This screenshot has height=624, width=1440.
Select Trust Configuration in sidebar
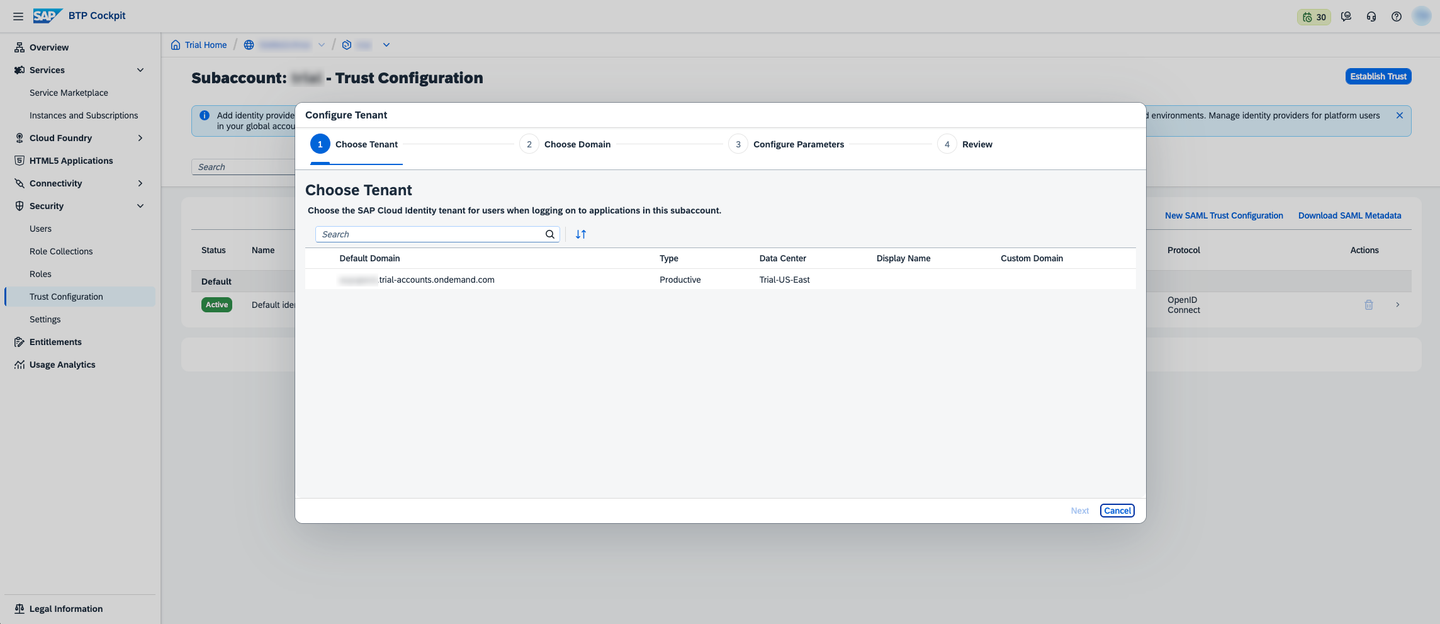[80, 297]
